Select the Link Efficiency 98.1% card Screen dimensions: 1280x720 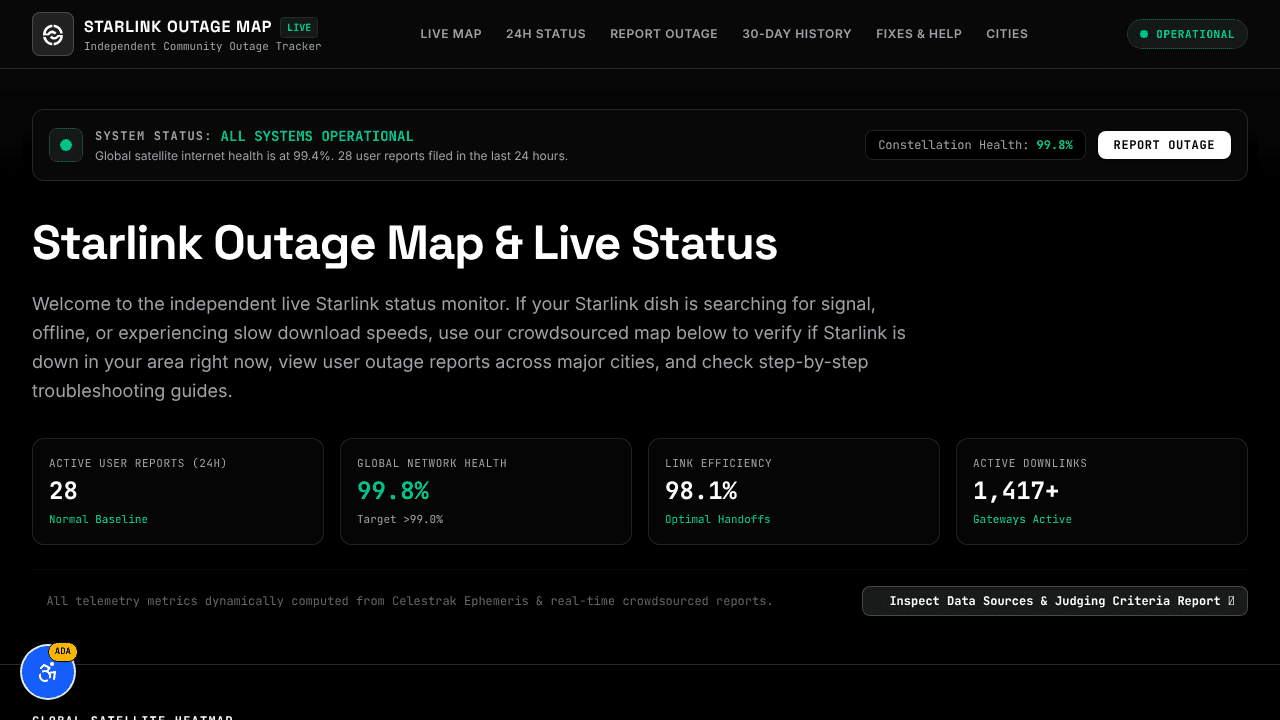794,491
